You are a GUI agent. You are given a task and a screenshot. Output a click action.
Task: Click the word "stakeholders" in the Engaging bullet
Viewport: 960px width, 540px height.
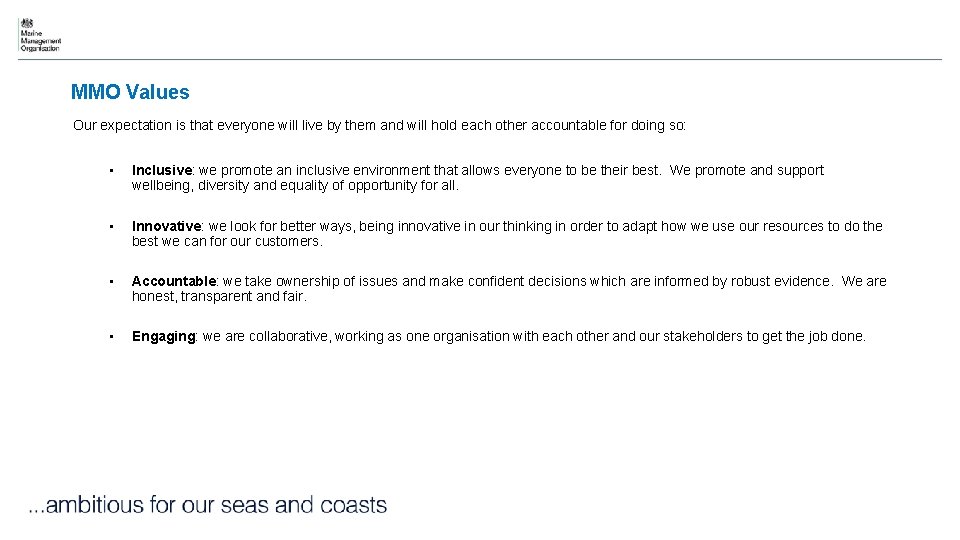pyautogui.click(x=703, y=337)
